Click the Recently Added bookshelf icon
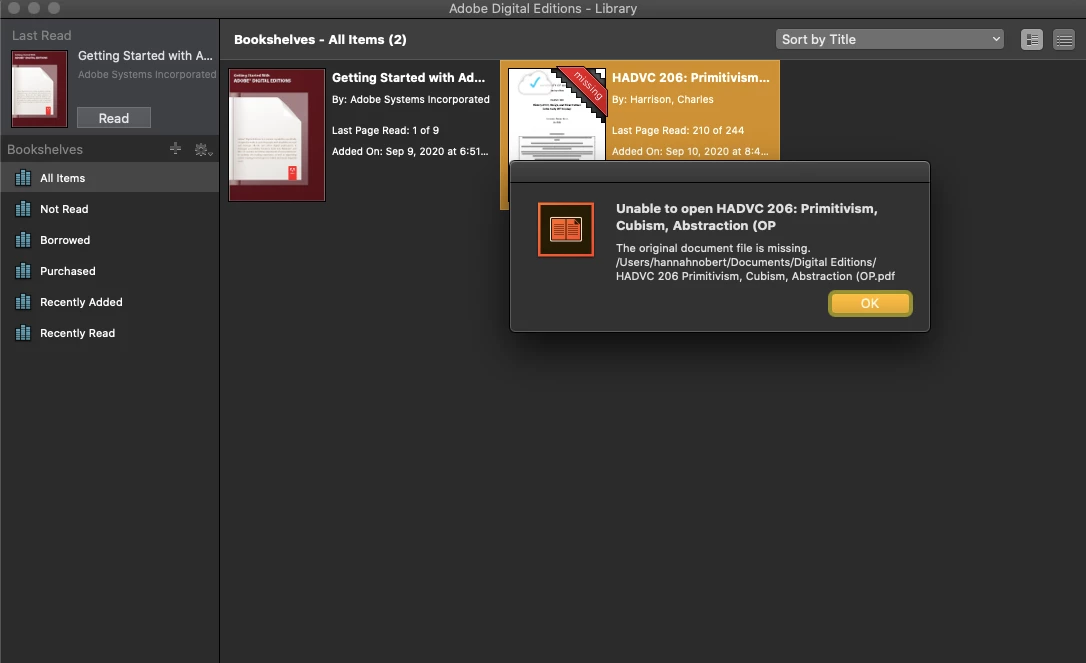The image size is (1086, 663). click(x=23, y=302)
